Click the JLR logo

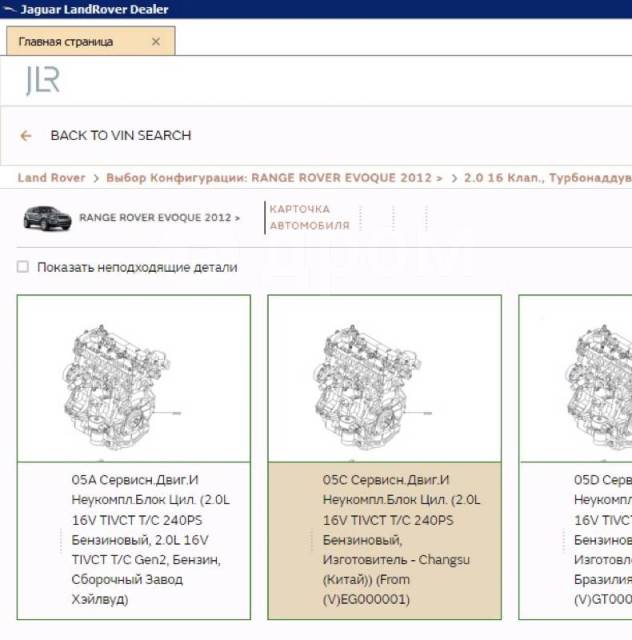point(43,81)
